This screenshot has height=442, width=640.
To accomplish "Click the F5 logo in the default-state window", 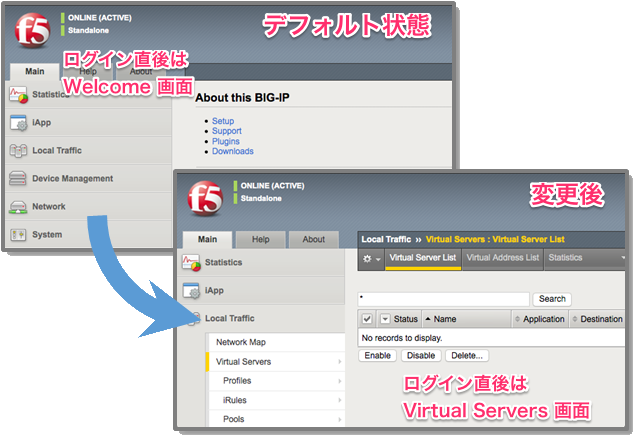I will (x=33, y=31).
